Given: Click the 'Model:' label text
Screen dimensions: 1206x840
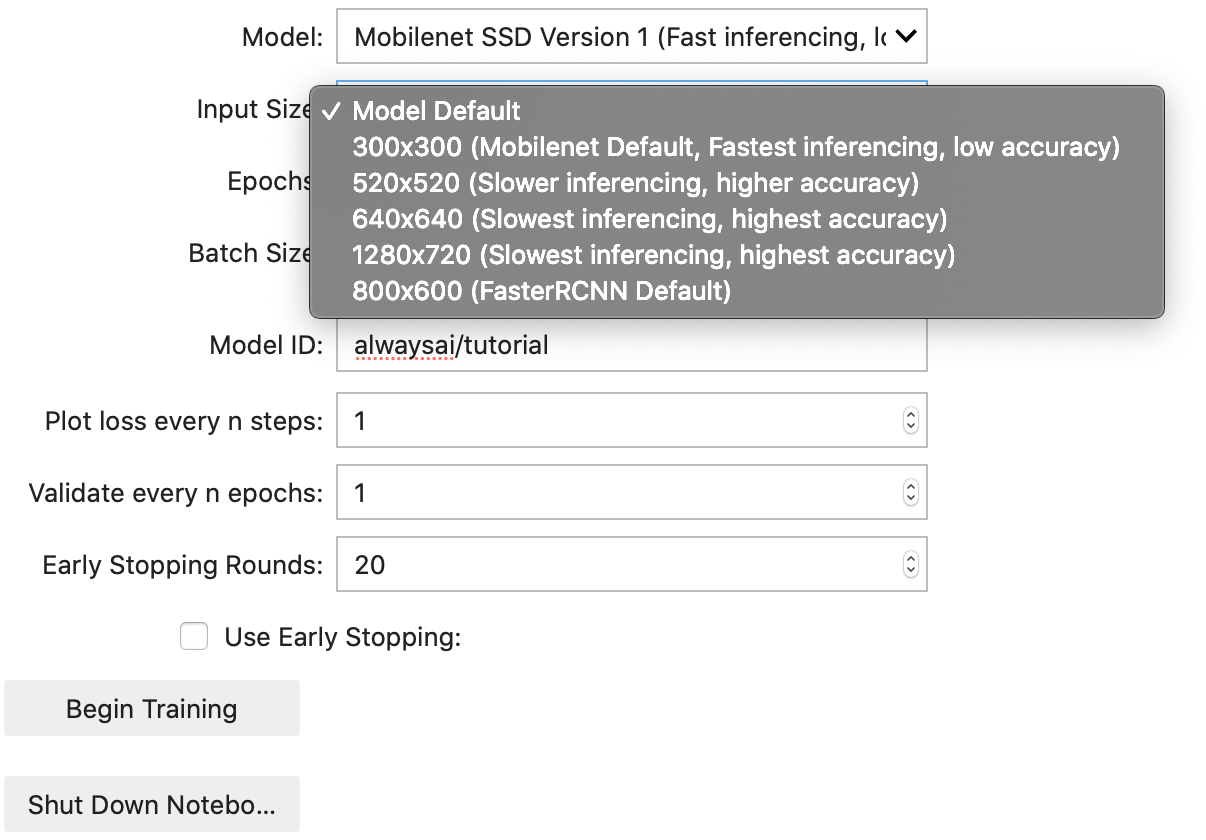Looking at the screenshot, I should [x=283, y=38].
